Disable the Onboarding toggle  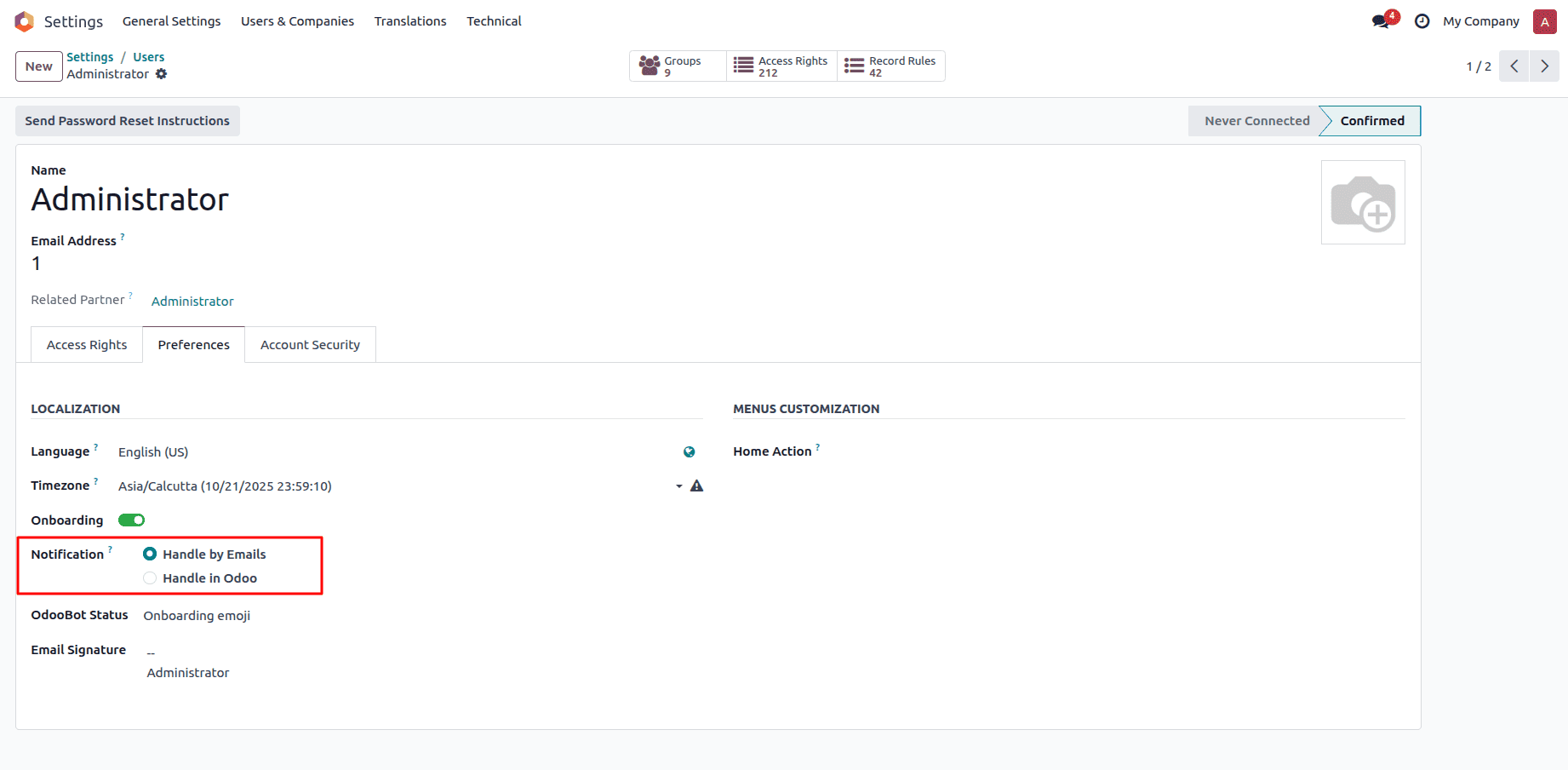[x=131, y=520]
